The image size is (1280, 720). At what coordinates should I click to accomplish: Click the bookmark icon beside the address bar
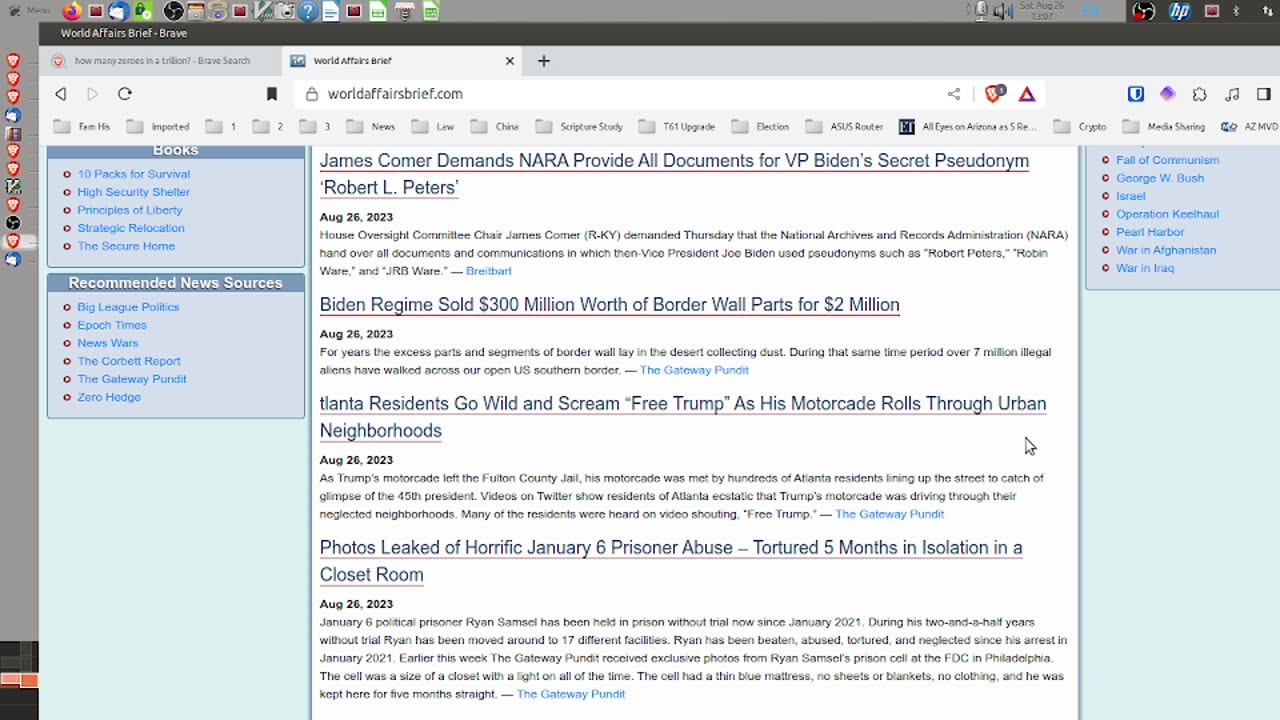[271, 94]
